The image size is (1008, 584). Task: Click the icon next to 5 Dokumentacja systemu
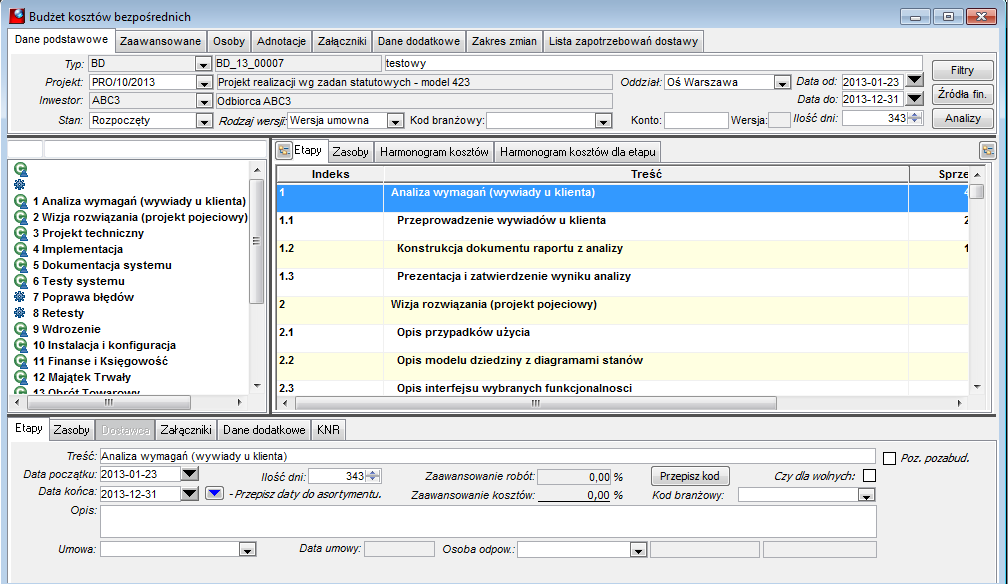coord(21,266)
